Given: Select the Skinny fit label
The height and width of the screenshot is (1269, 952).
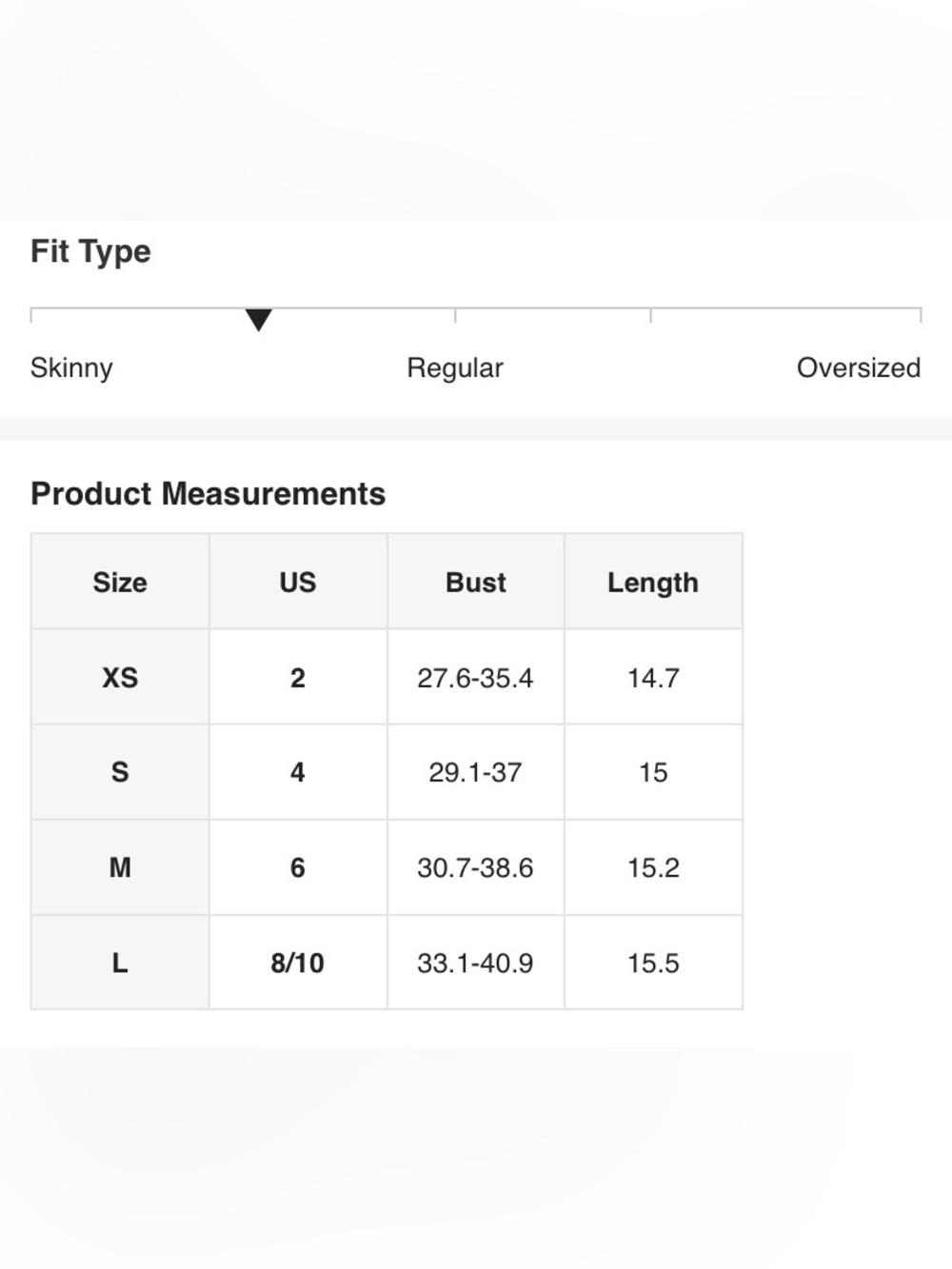Looking at the screenshot, I should [x=71, y=367].
